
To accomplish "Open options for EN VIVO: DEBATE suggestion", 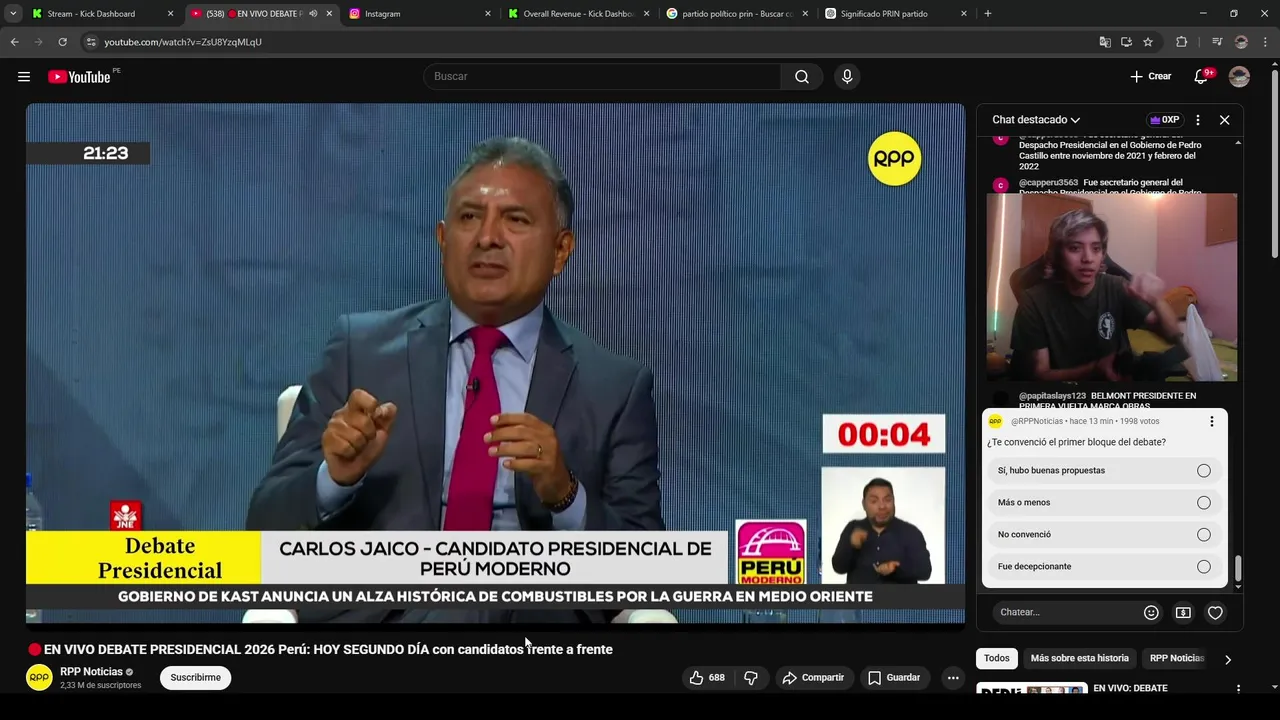I will point(1238,689).
